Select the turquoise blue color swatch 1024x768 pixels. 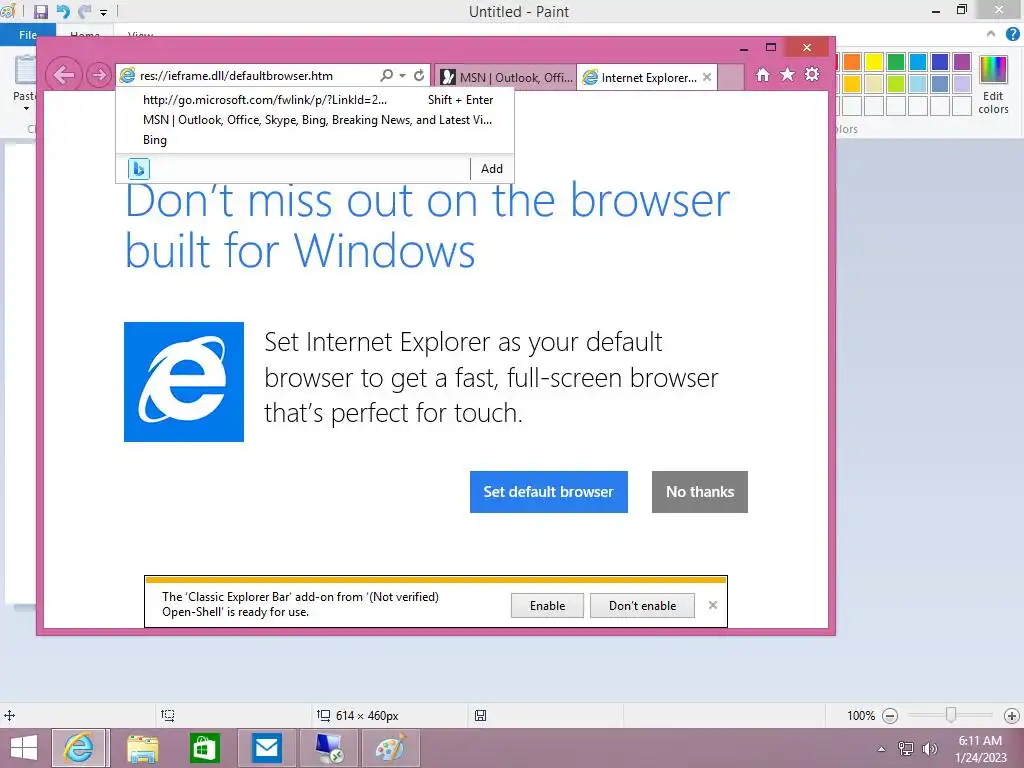point(918,61)
